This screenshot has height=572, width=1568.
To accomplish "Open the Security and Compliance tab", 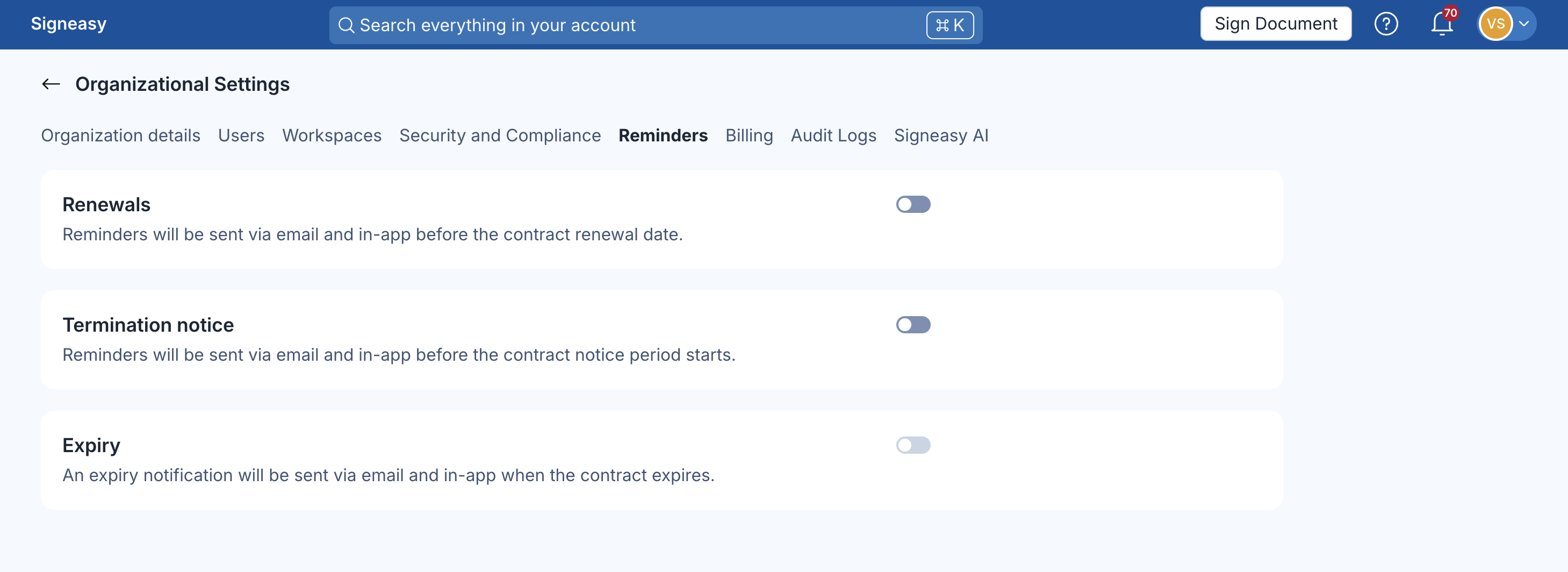I will click(x=500, y=135).
